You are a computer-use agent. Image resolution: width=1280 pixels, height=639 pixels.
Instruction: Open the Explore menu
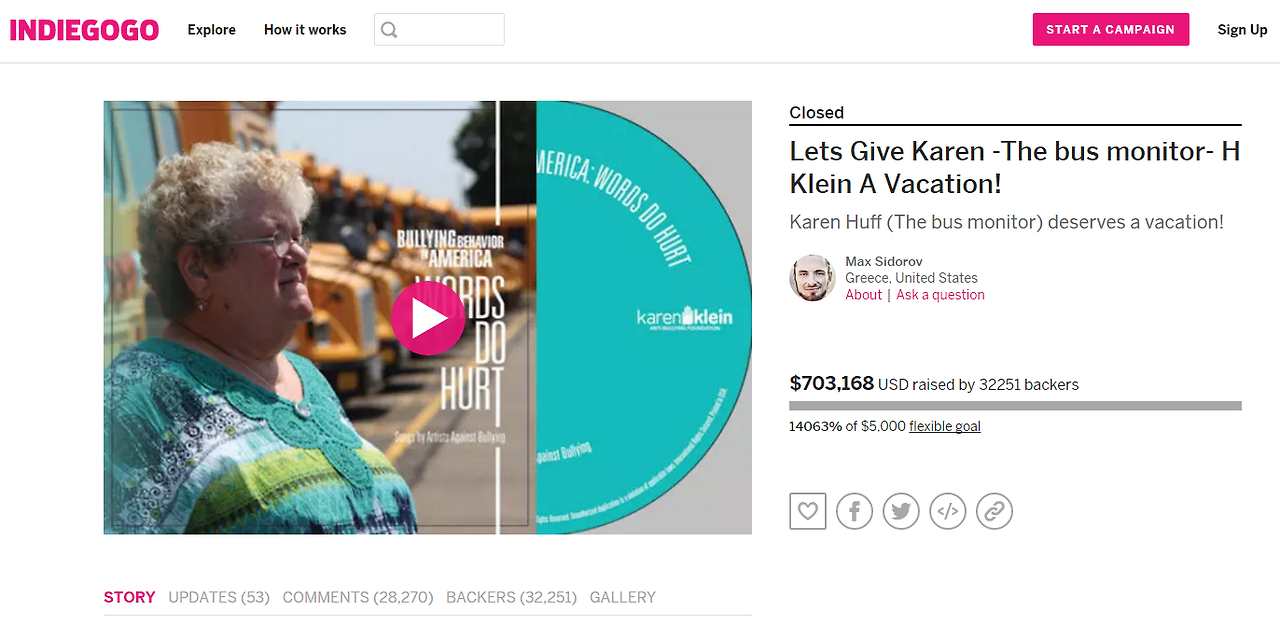point(212,30)
